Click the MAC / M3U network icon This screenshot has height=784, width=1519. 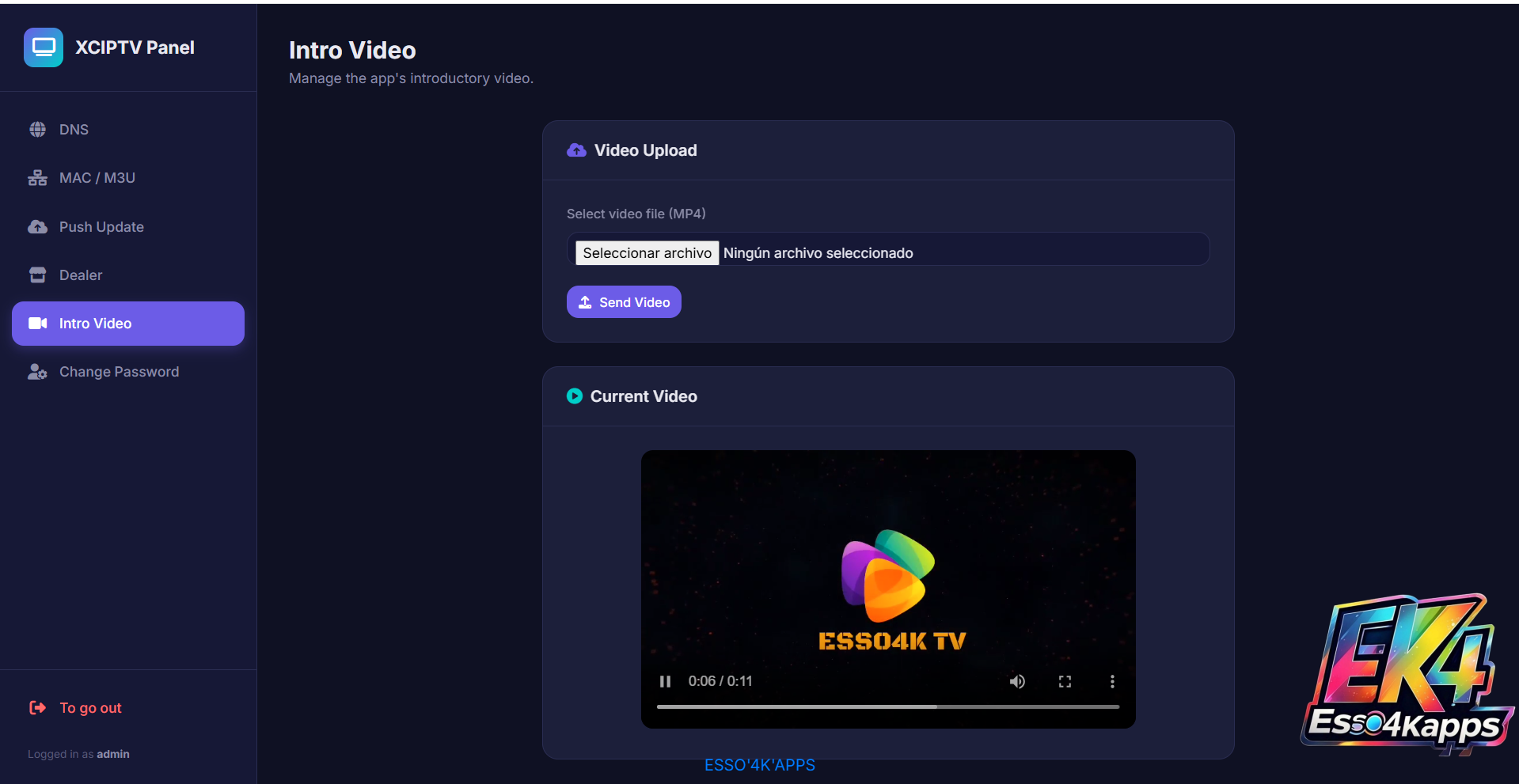[37, 178]
